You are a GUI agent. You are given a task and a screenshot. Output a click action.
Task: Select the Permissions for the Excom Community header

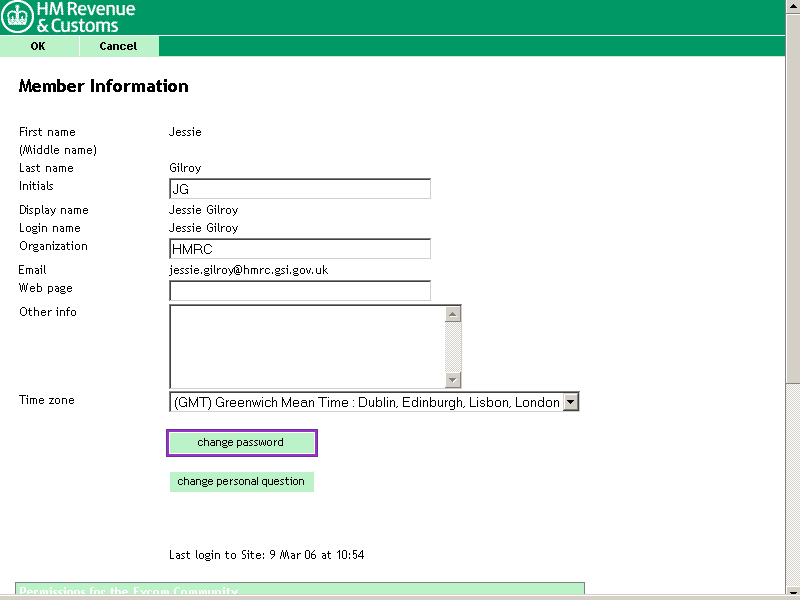[300, 591]
